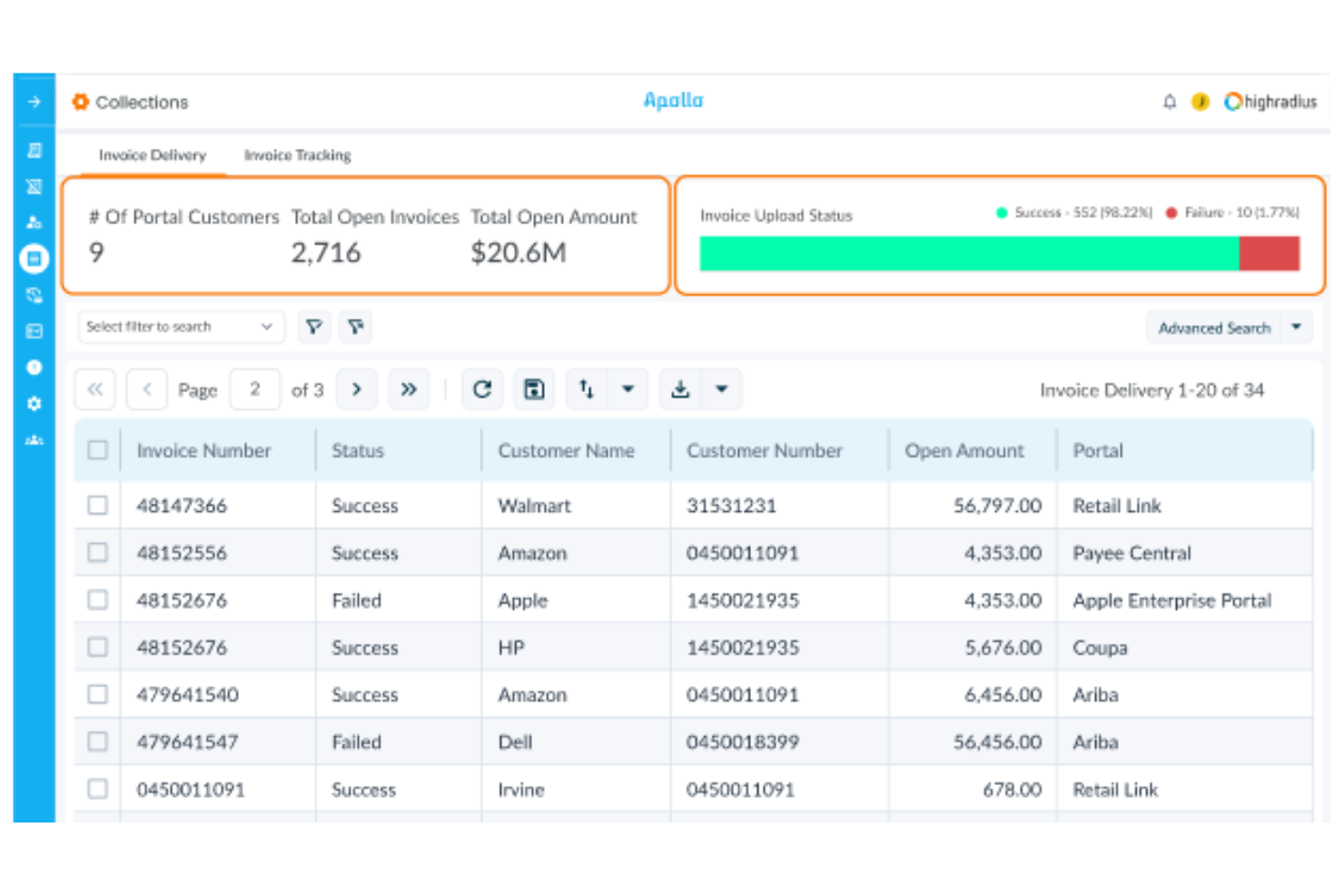The width and height of the screenshot is (1344, 896).
Task: Sort by Invoice Number column header
Action: point(203,450)
